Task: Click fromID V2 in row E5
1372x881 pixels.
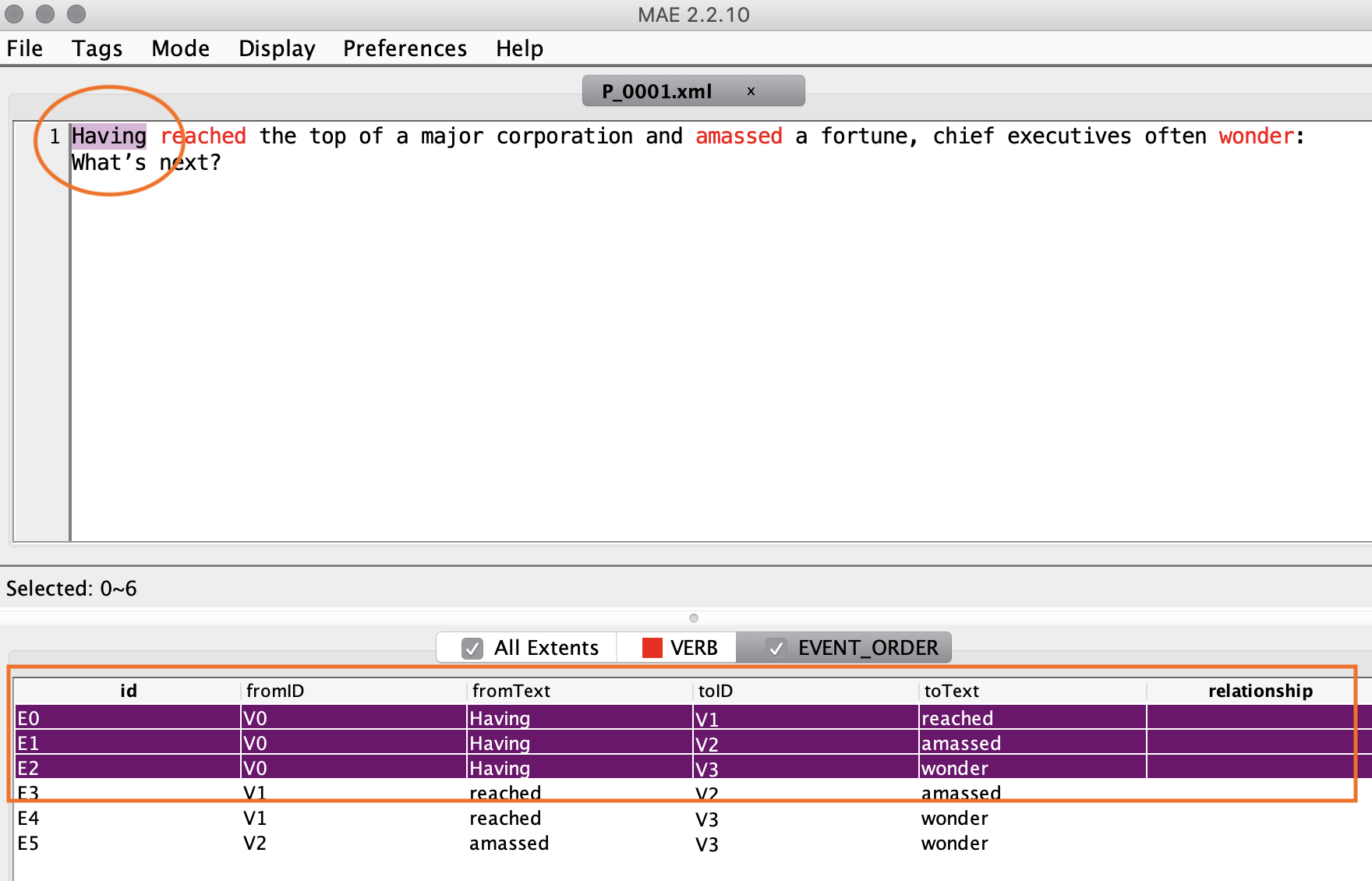Action: tap(355, 843)
